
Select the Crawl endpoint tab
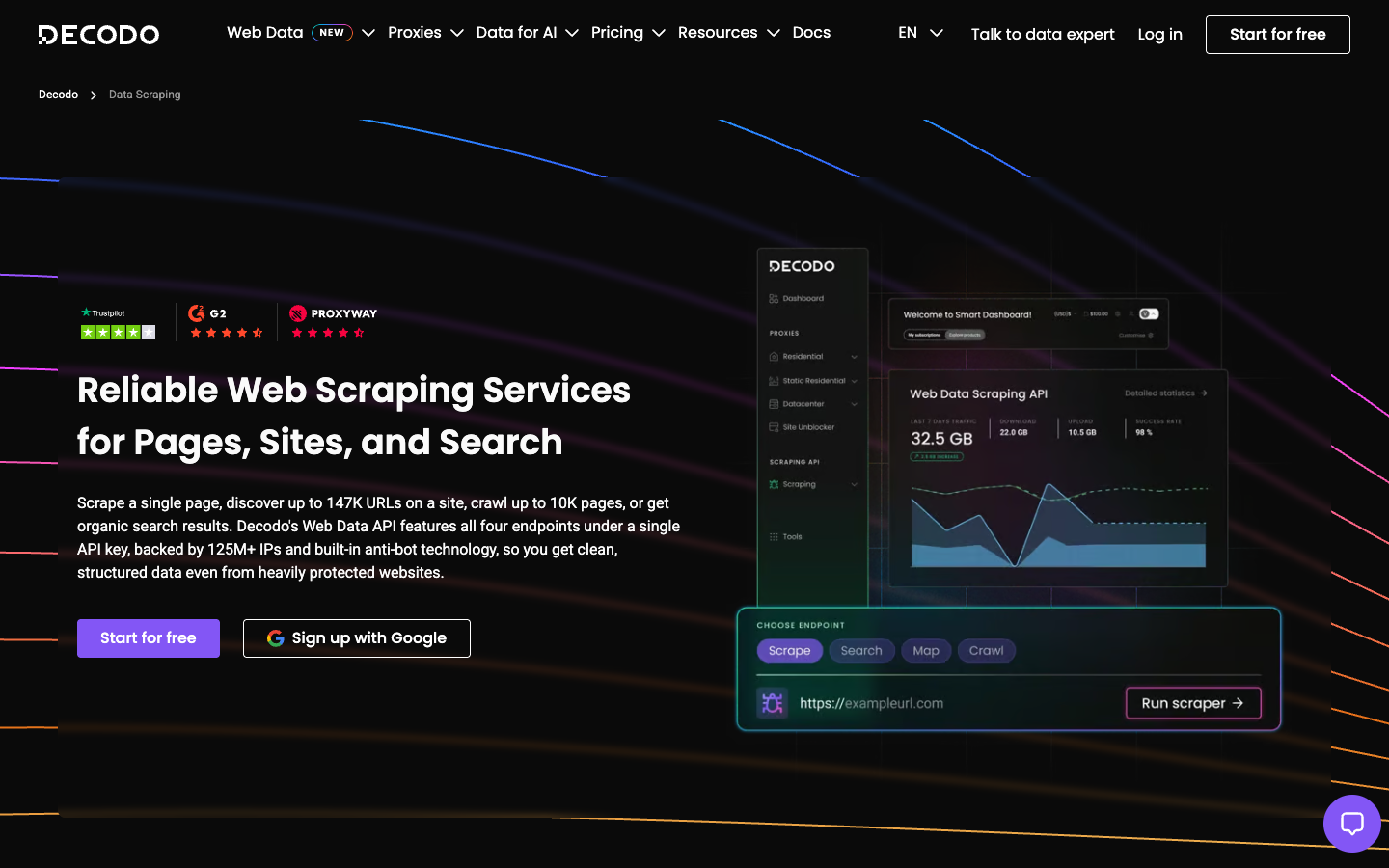pos(986,651)
